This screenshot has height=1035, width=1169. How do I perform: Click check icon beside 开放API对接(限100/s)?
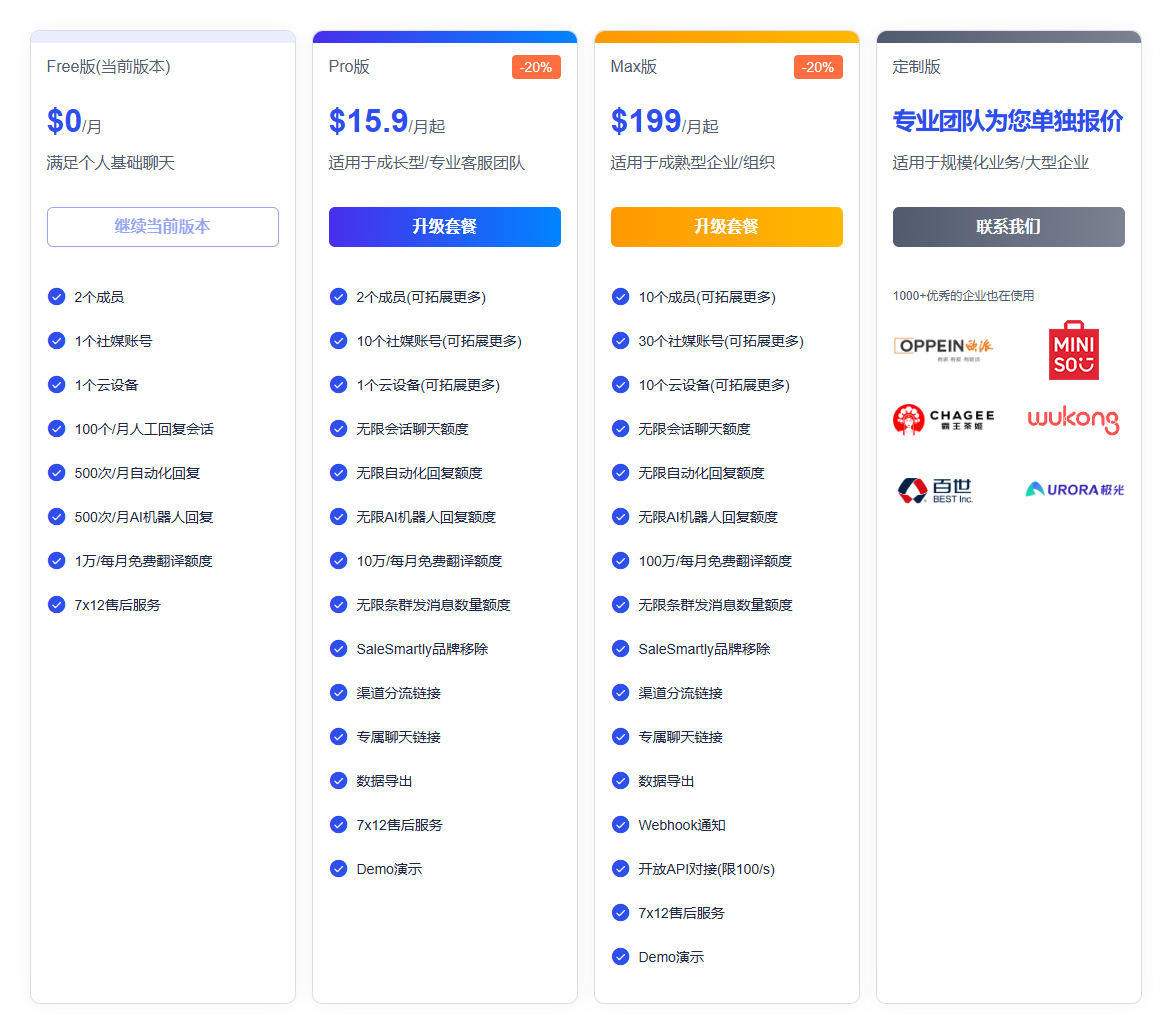620,869
